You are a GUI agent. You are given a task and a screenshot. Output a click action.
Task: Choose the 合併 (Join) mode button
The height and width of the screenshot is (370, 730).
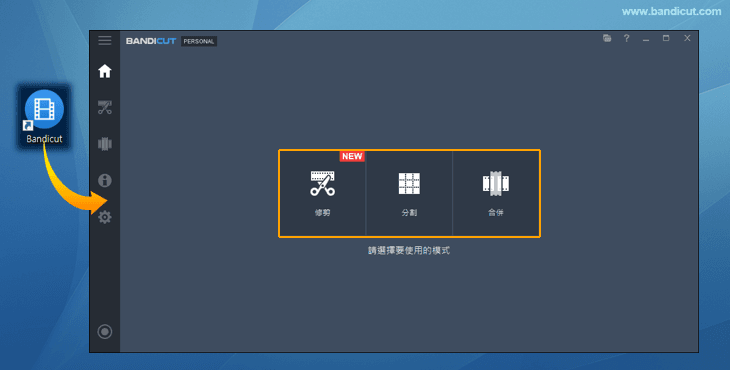(x=496, y=194)
